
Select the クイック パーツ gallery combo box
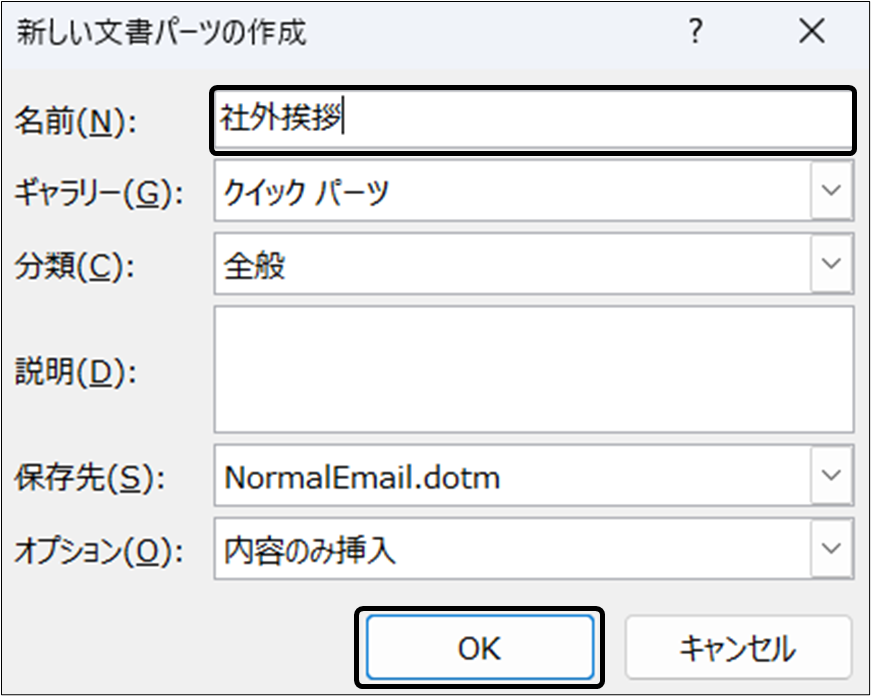(x=512, y=191)
